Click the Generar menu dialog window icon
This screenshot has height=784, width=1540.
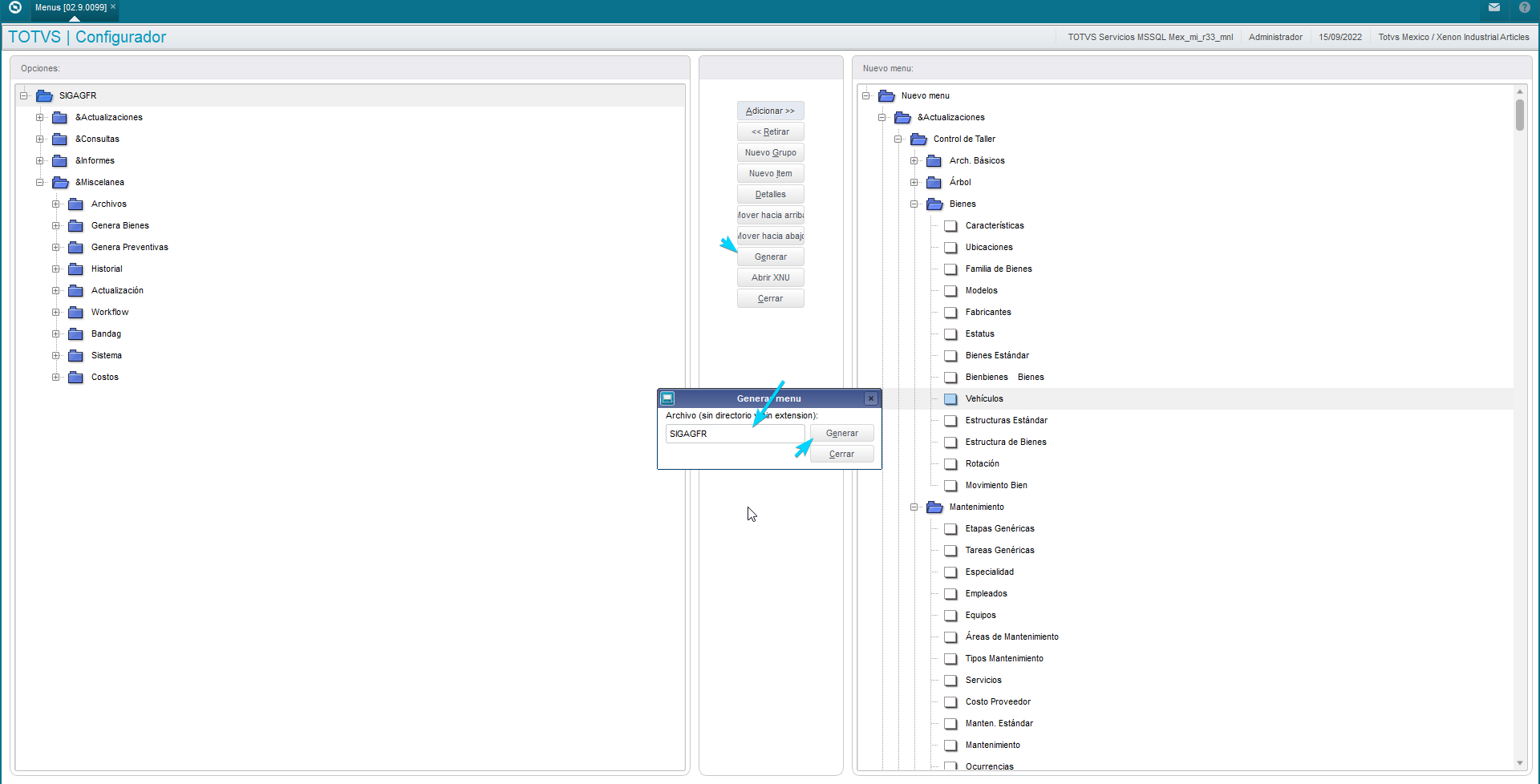(667, 398)
